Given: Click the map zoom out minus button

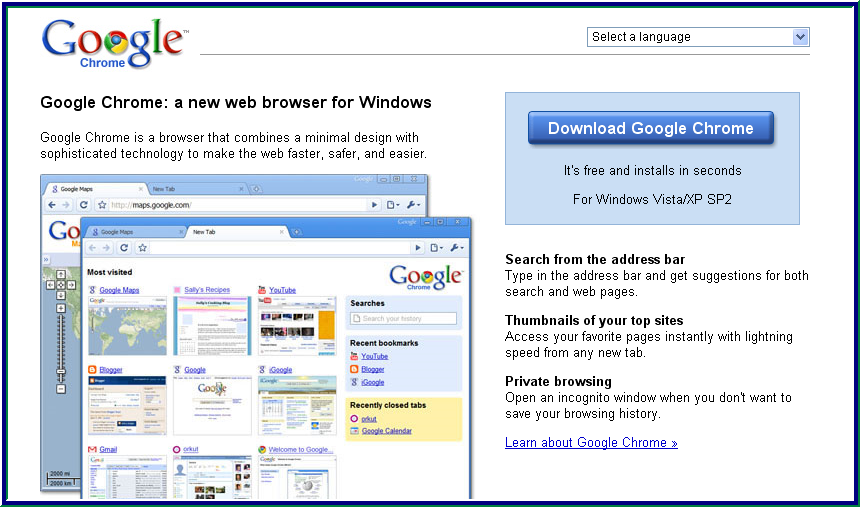Looking at the screenshot, I should 61,389.
